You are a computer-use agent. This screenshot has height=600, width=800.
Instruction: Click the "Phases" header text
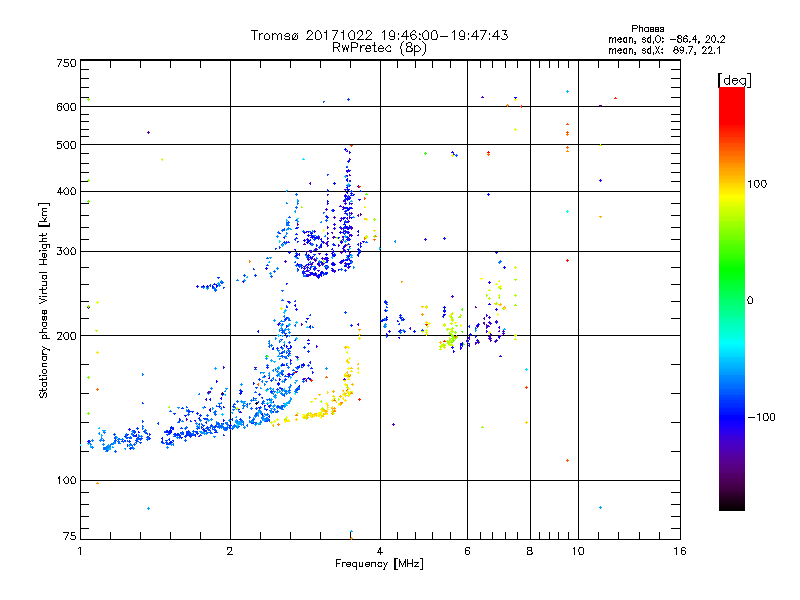point(647,29)
